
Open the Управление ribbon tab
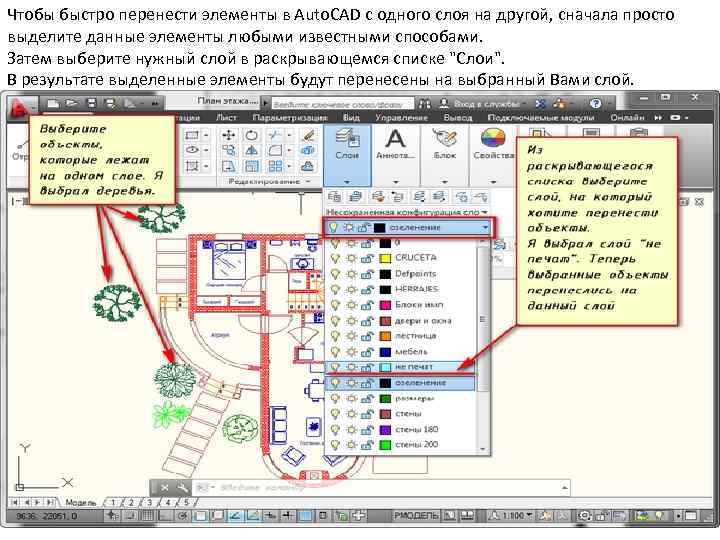coord(401,118)
